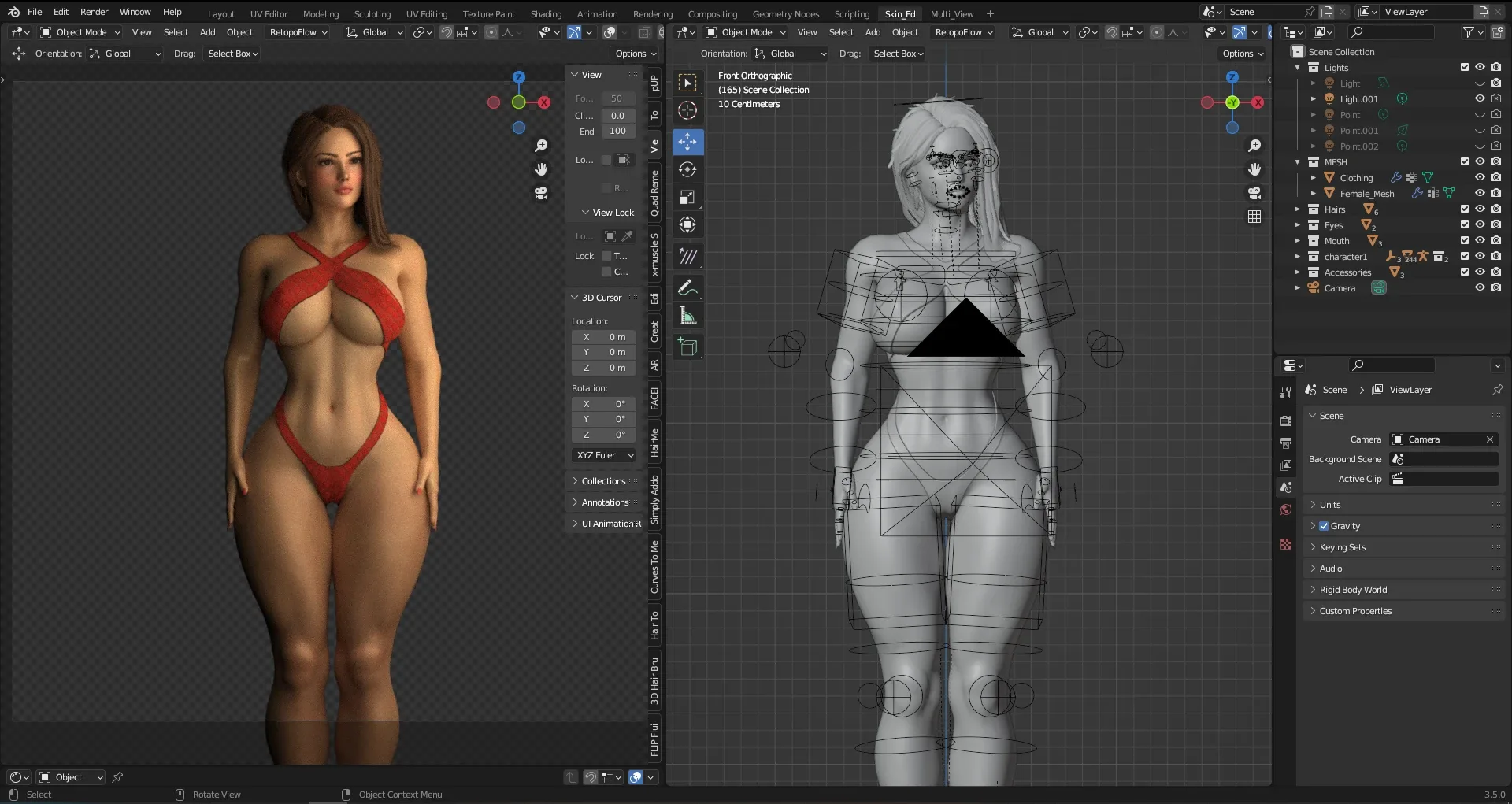1512x804 pixels.
Task: Click the Blender logo icon
Action: 13,12
